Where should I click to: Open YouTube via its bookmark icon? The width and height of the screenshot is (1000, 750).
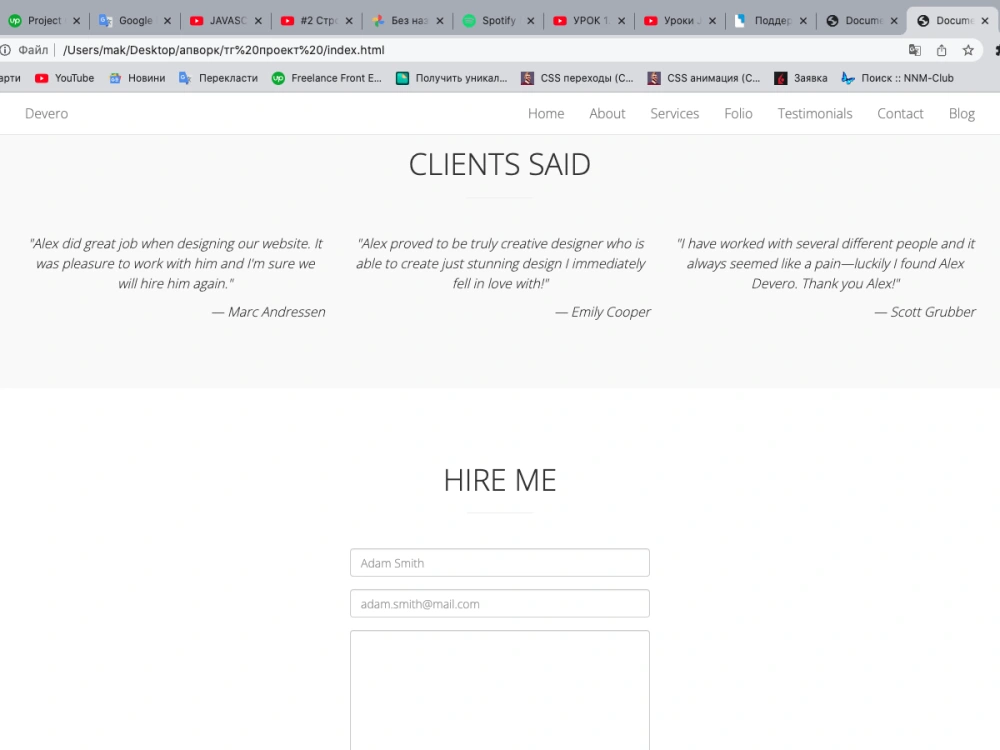[x=43, y=77]
